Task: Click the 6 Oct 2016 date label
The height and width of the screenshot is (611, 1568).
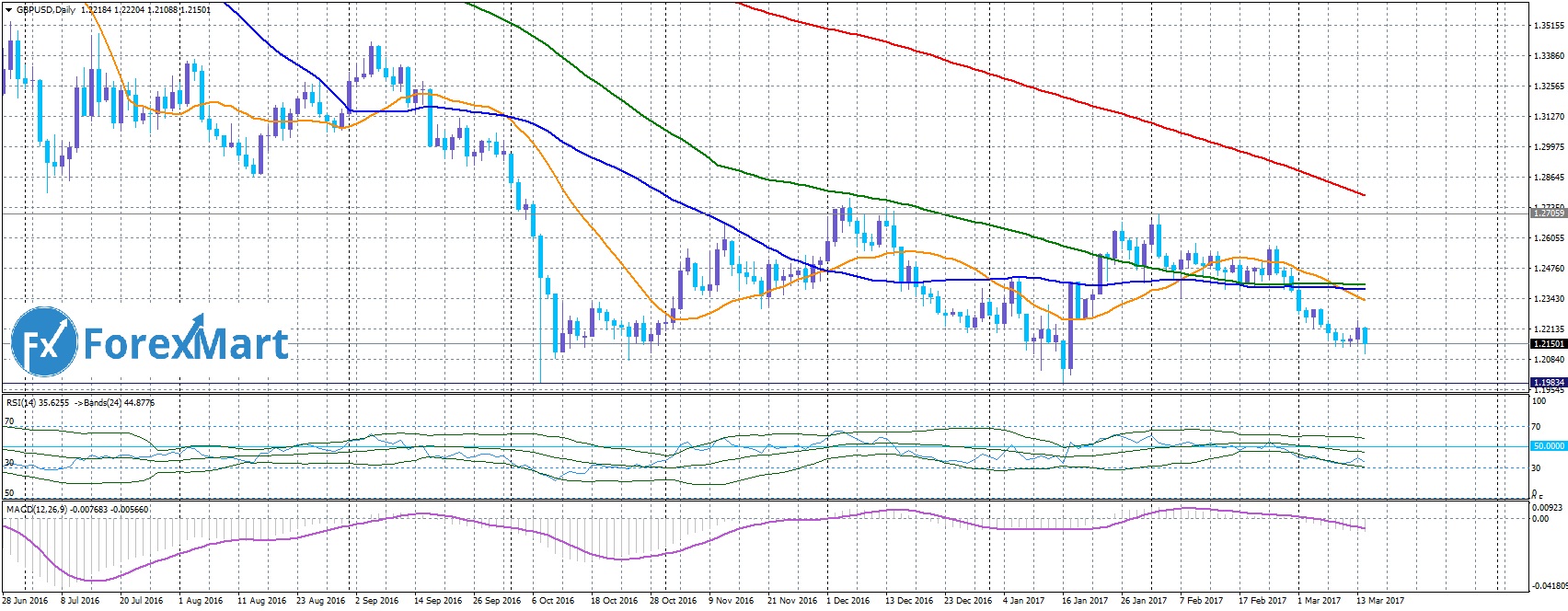Action: point(553,601)
